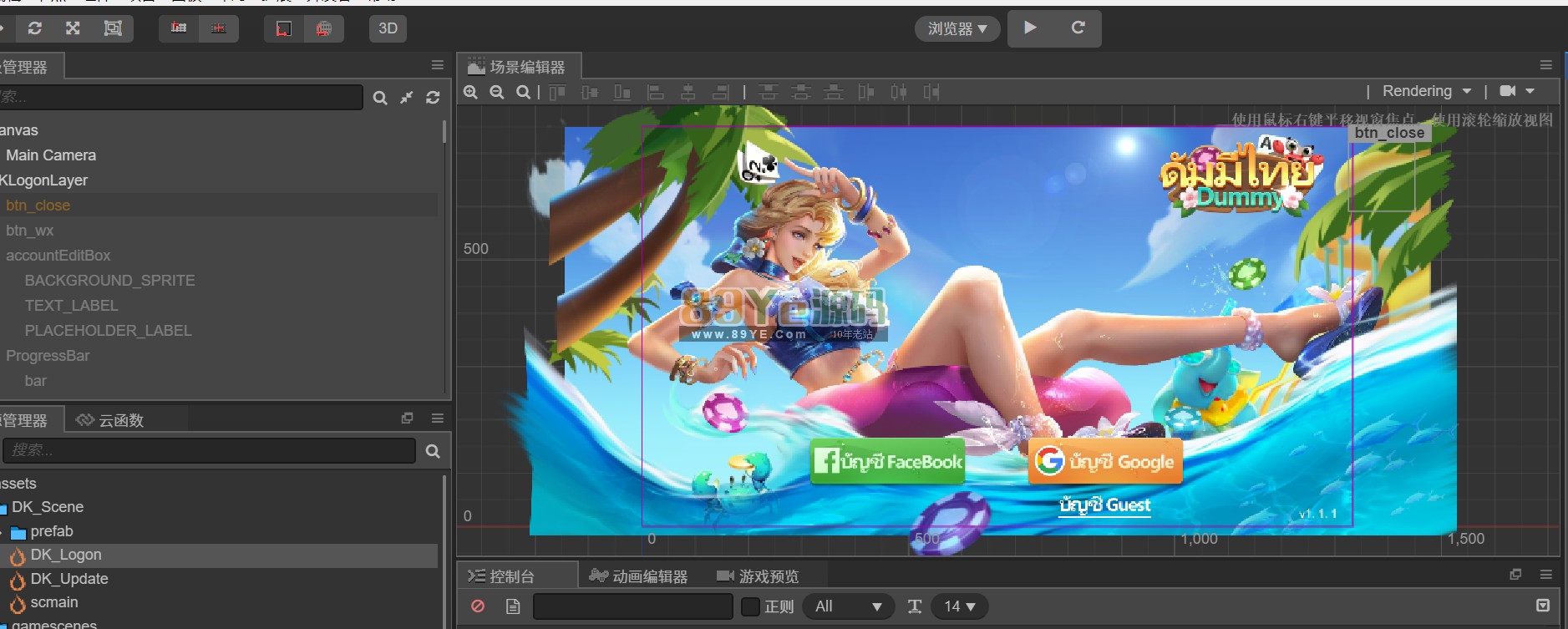Screen dimensions: 1568x629
Task: Open the scene camera dropdown
Action: tap(1517, 91)
